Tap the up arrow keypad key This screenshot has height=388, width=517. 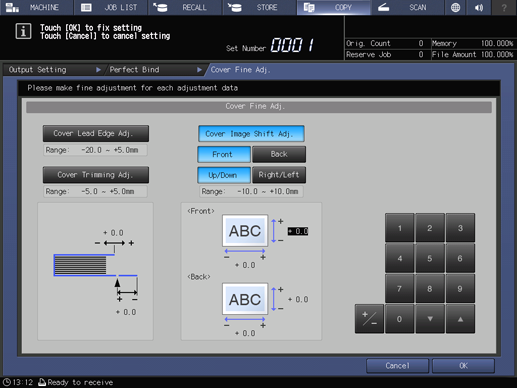[460, 319]
